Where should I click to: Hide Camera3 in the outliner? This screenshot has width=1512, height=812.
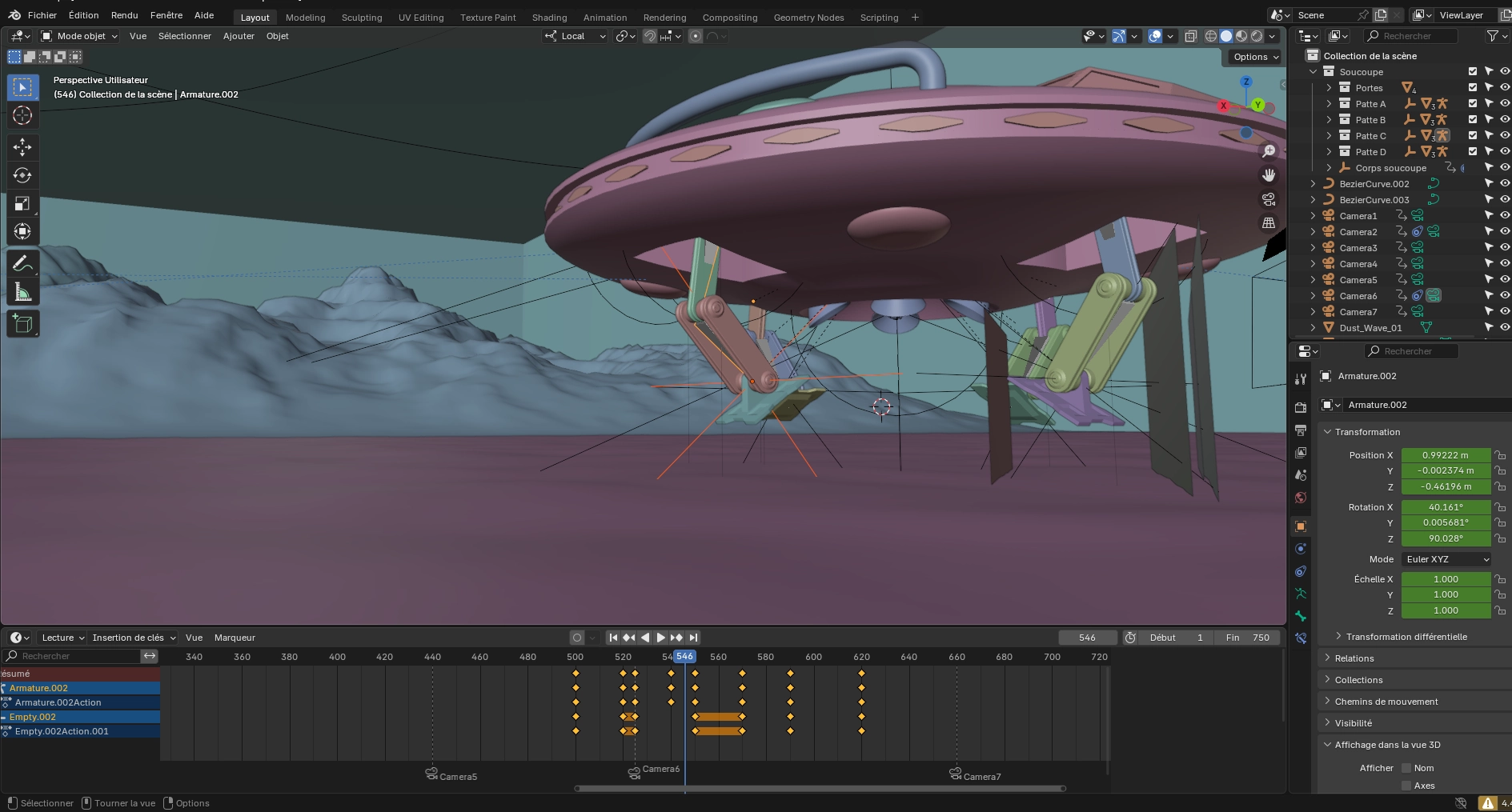pos(1504,248)
